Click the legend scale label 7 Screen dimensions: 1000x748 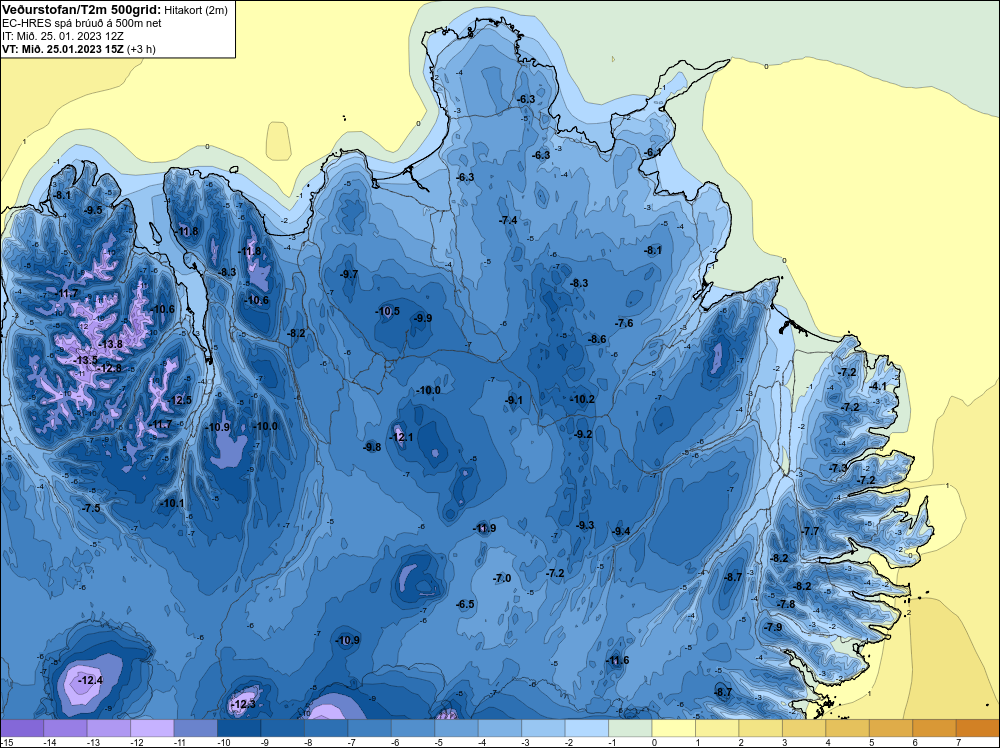(959, 742)
